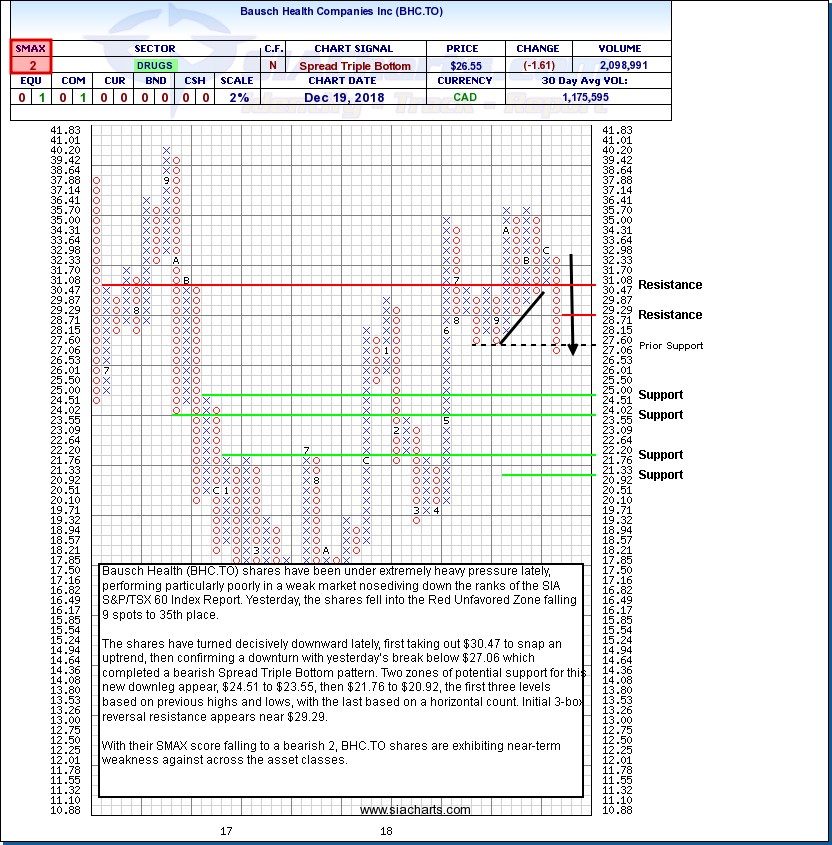Select the red SMAX score box showing 2

[x=31, y=64]
